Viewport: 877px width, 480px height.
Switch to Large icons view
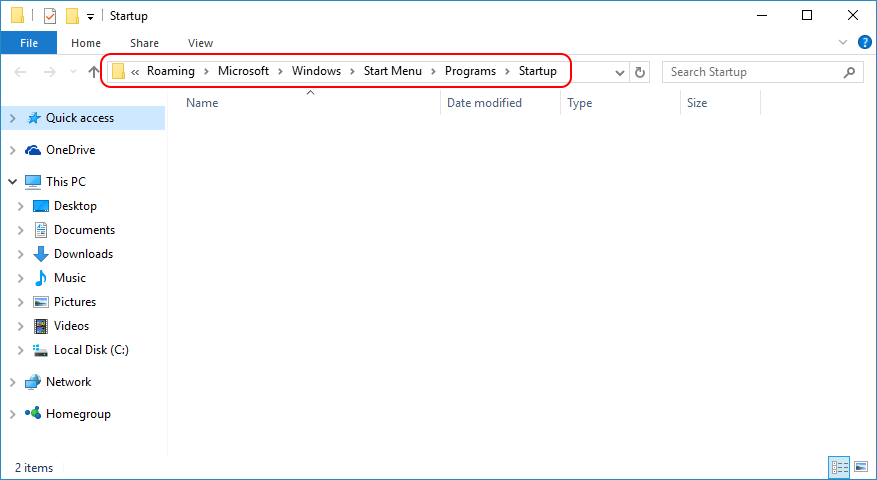coord(860,467)
